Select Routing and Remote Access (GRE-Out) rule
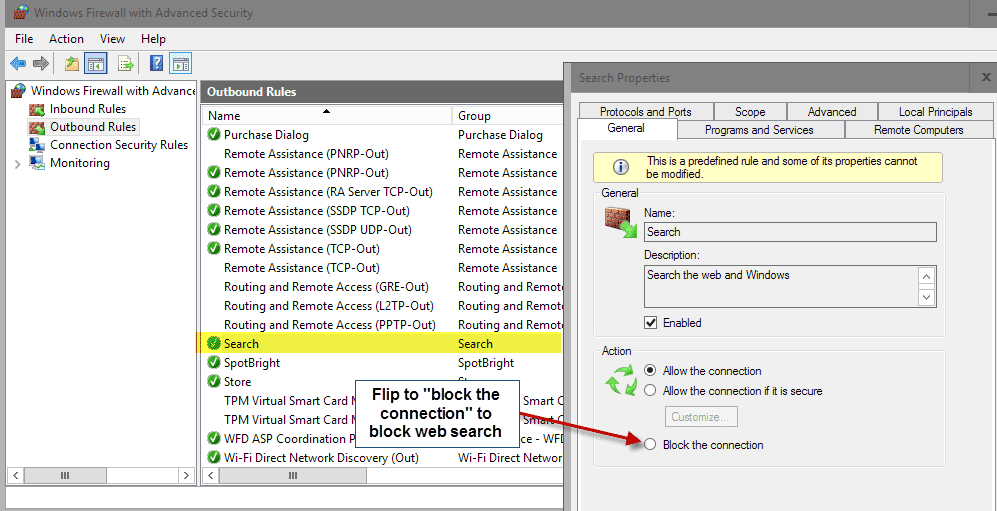 [x=326, y=287]
